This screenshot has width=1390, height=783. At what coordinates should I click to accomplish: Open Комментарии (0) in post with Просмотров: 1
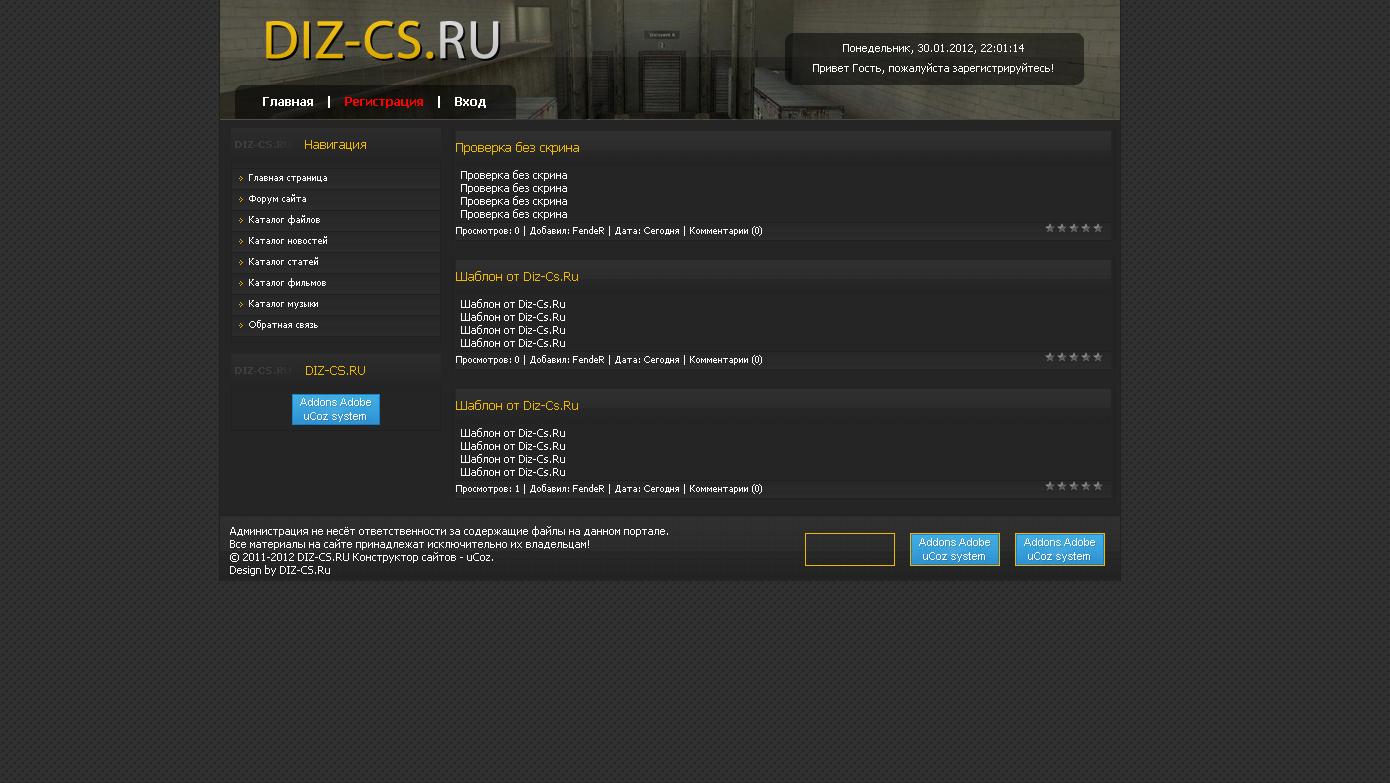pyautogui.click(x=726, y=489)
